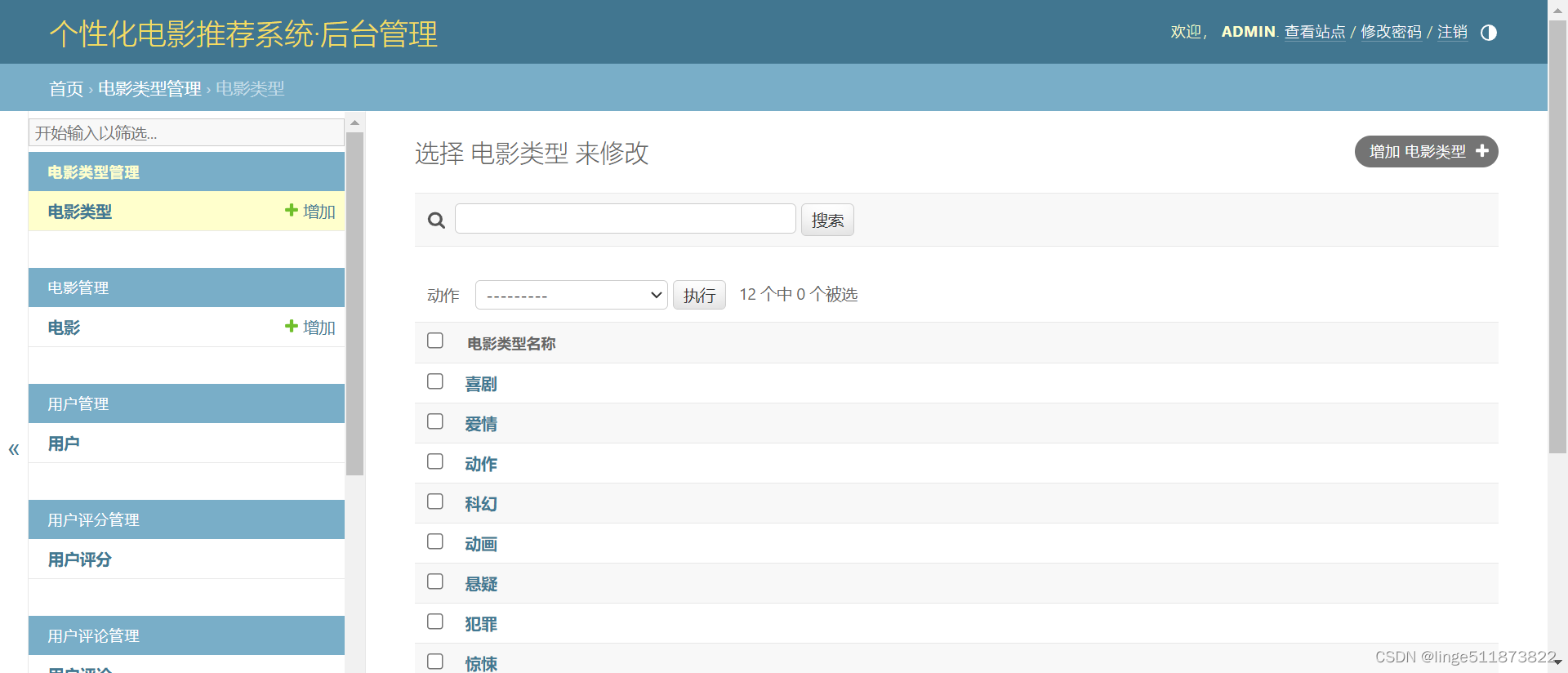Select 电影 in the sidebar
Screen dimensions: 1568x673
pos(64,328)
